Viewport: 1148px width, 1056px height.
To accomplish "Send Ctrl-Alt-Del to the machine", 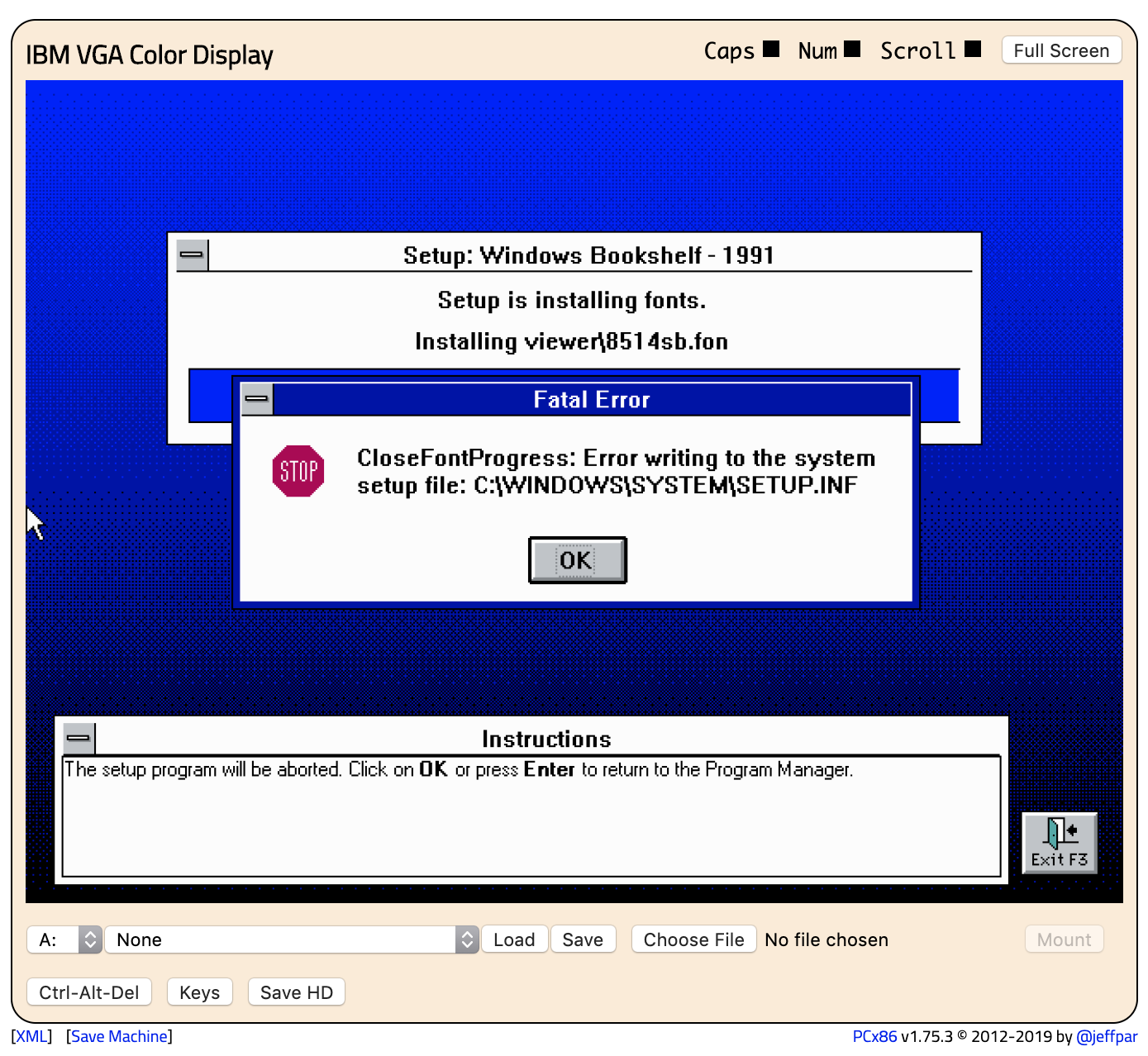I will pos(89,992).
